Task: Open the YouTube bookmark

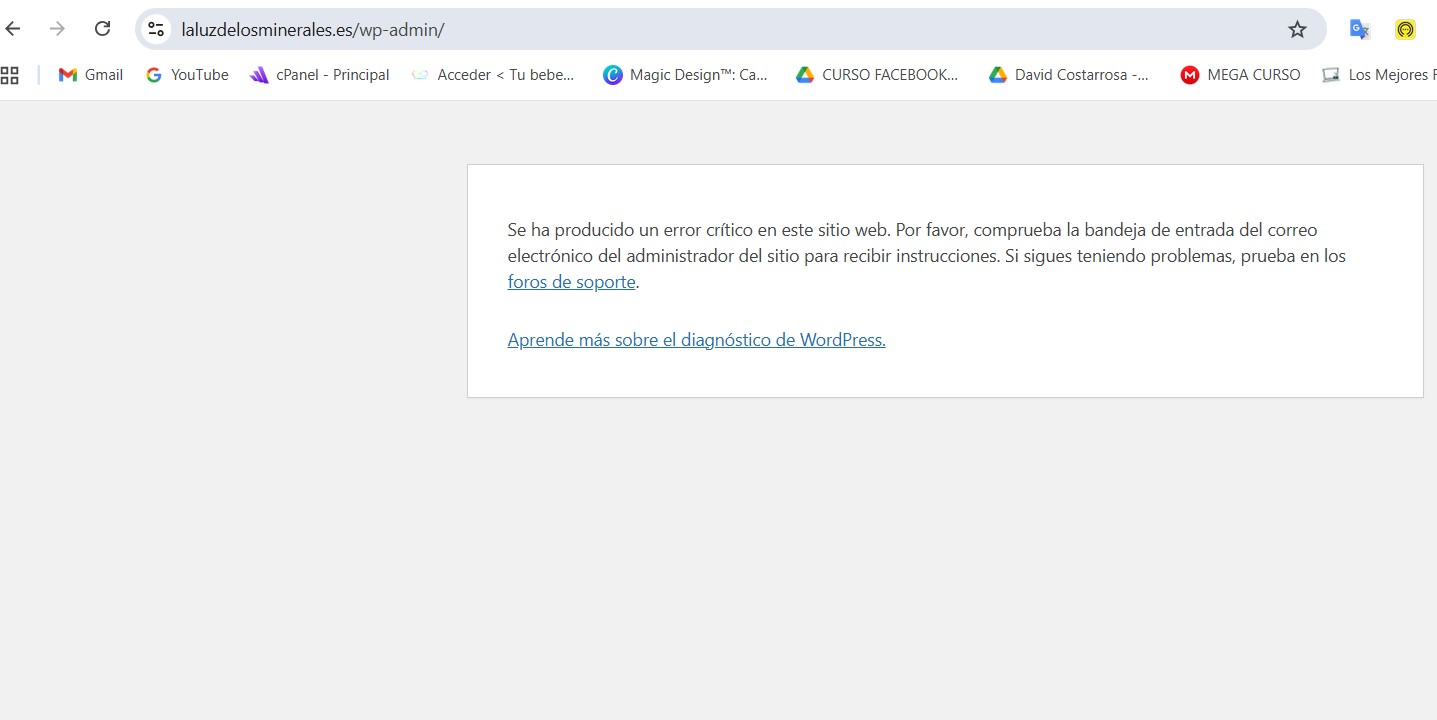Action: [187, 75]
